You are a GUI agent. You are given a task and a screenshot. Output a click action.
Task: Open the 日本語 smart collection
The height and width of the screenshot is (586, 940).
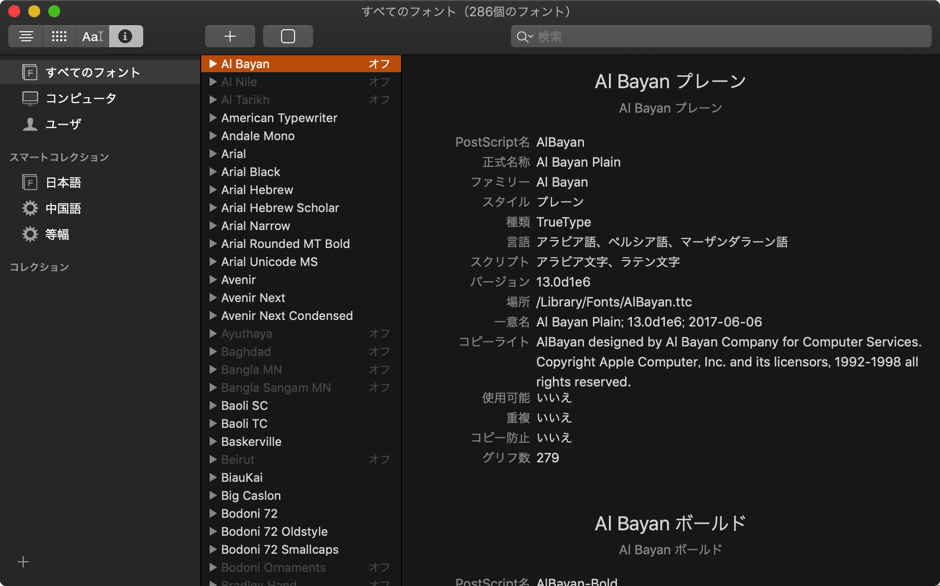[63, 183]
